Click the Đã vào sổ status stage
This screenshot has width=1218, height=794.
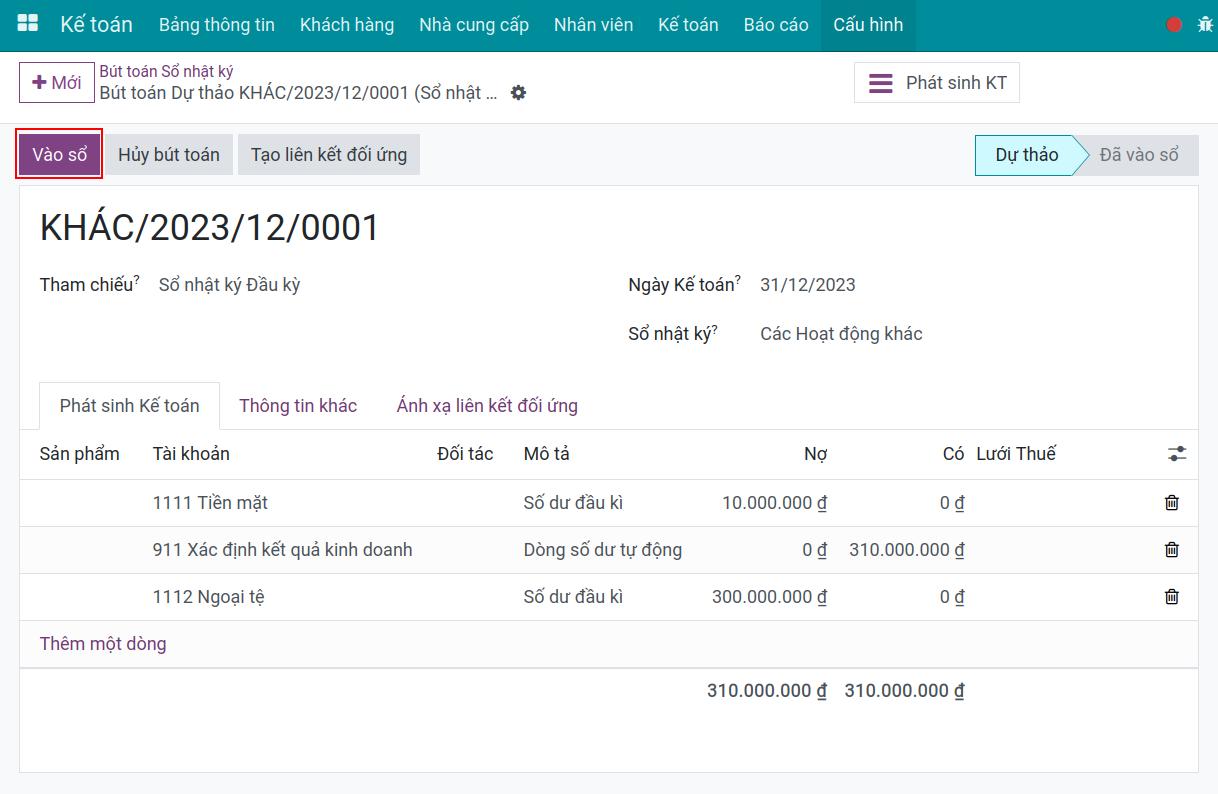coord(1140,155)
